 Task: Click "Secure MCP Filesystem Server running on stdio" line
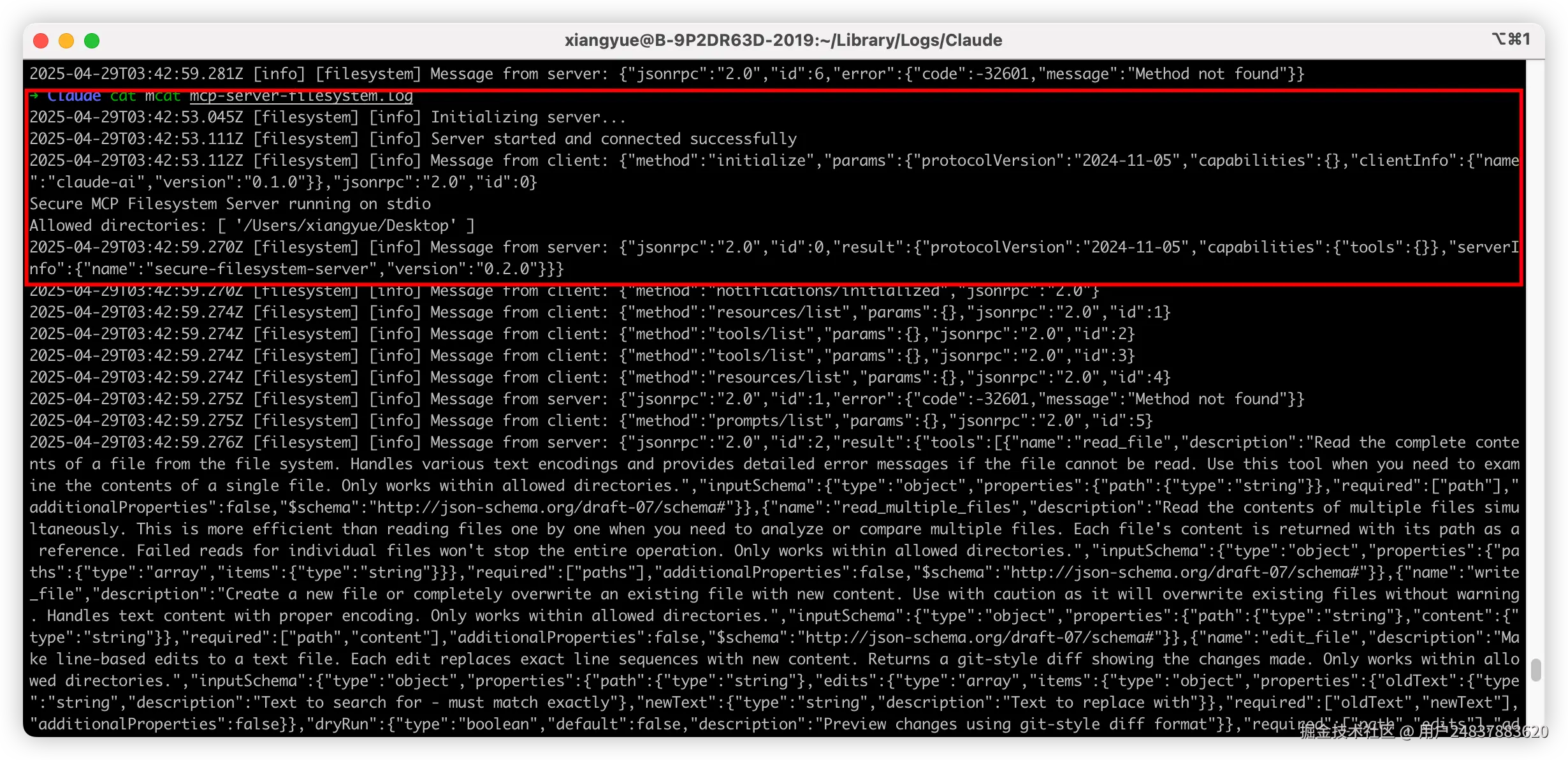(230, 204)
